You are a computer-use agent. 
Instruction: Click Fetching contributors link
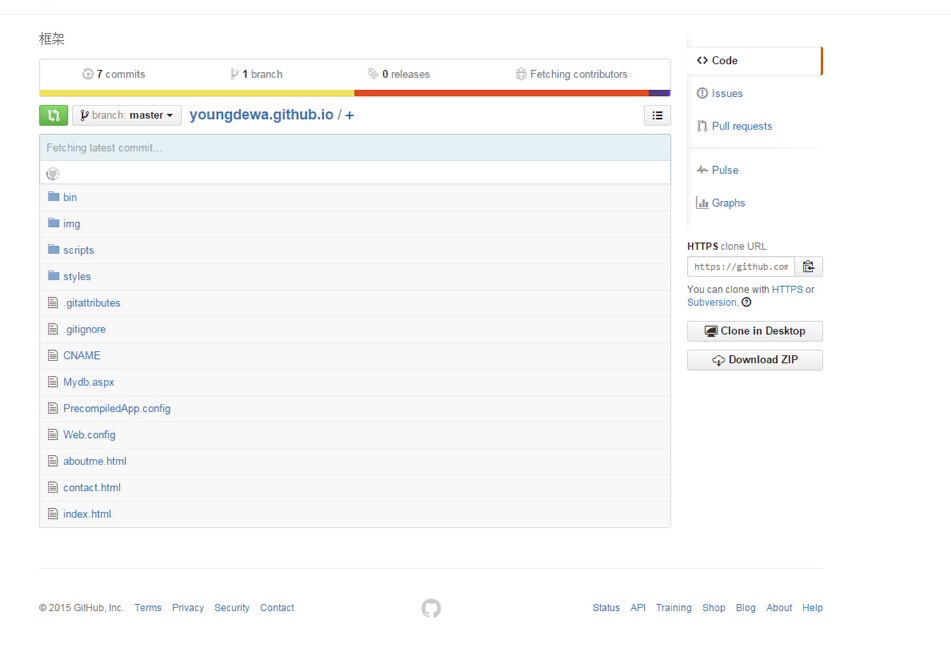[571, 74]
